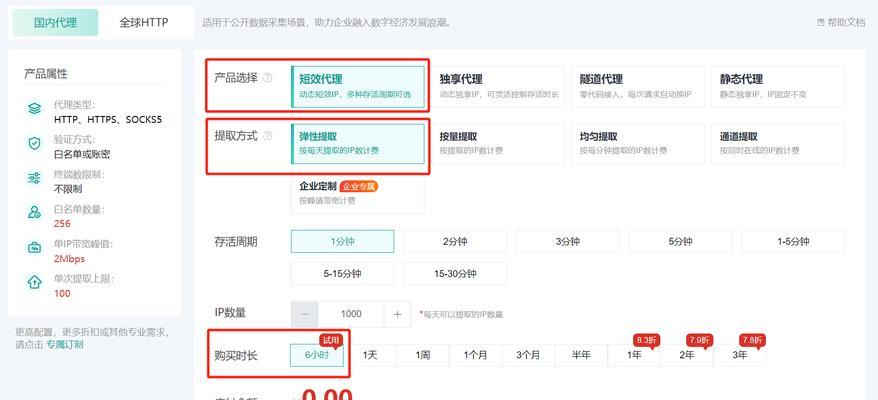Choose 按量提取 extraction method
Screen dimensions: 878x400
pos(498,143)
